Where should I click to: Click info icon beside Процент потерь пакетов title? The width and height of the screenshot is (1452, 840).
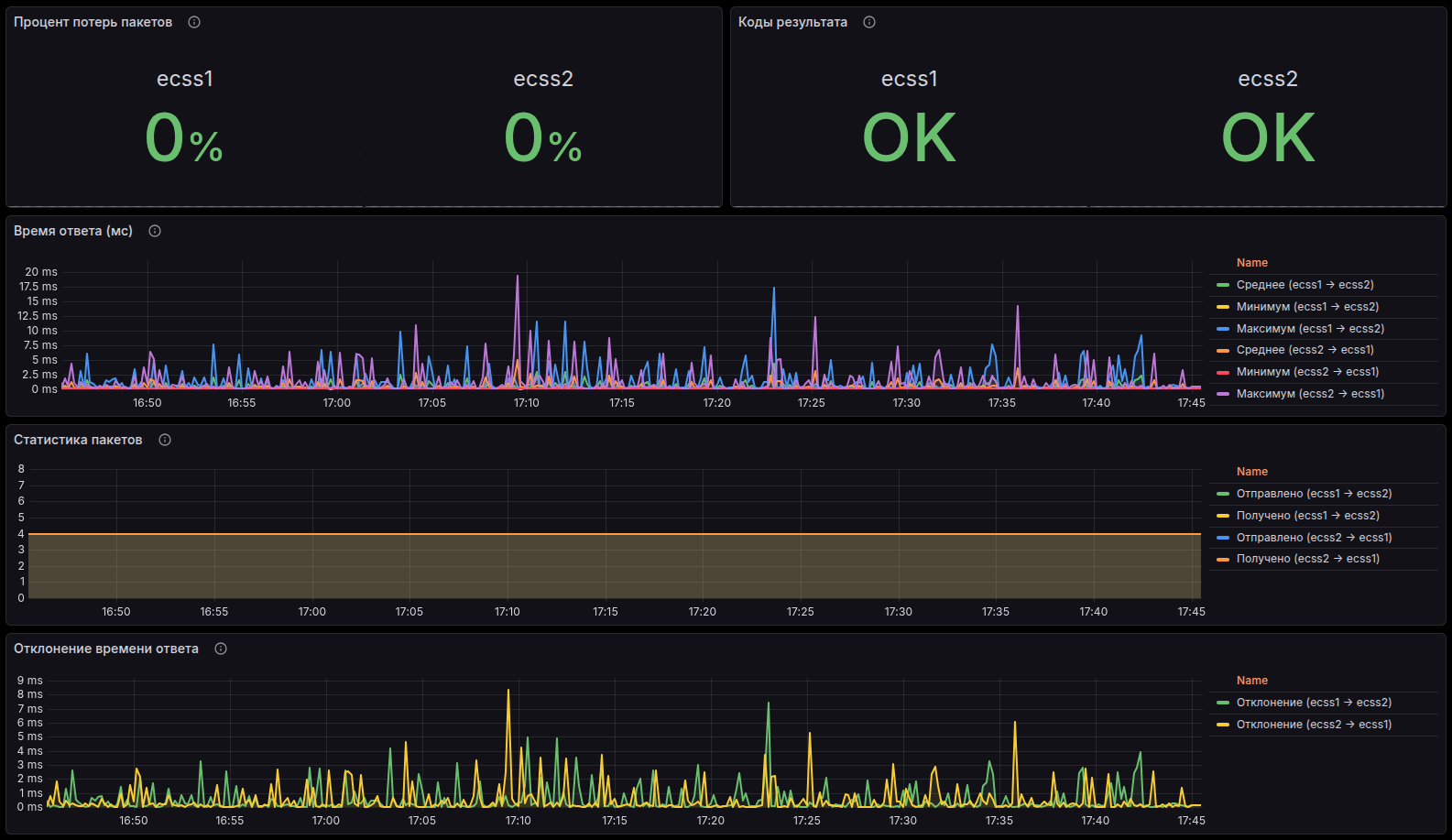[x=194, y=22]
